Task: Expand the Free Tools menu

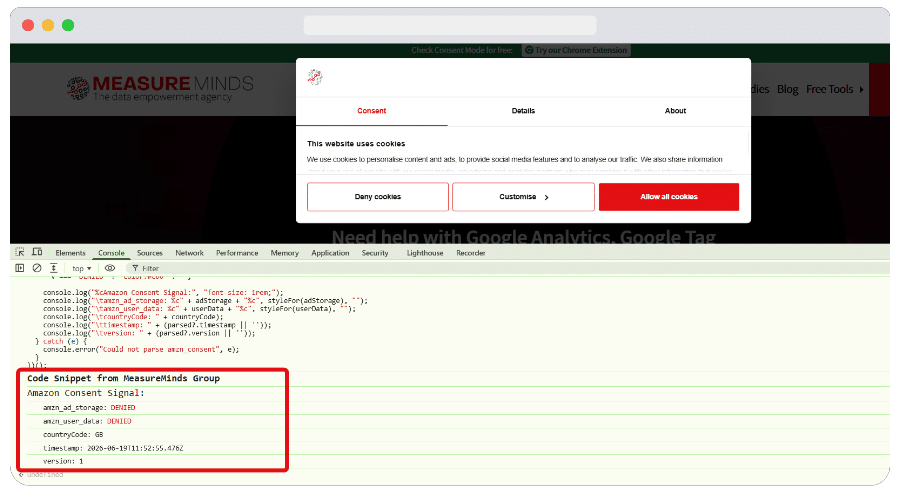Action: 835,90
